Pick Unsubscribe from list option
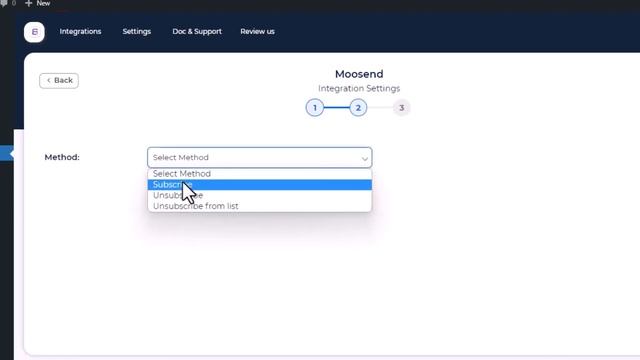Viewport: 640px width, 360px height. (x=260, y=206)
